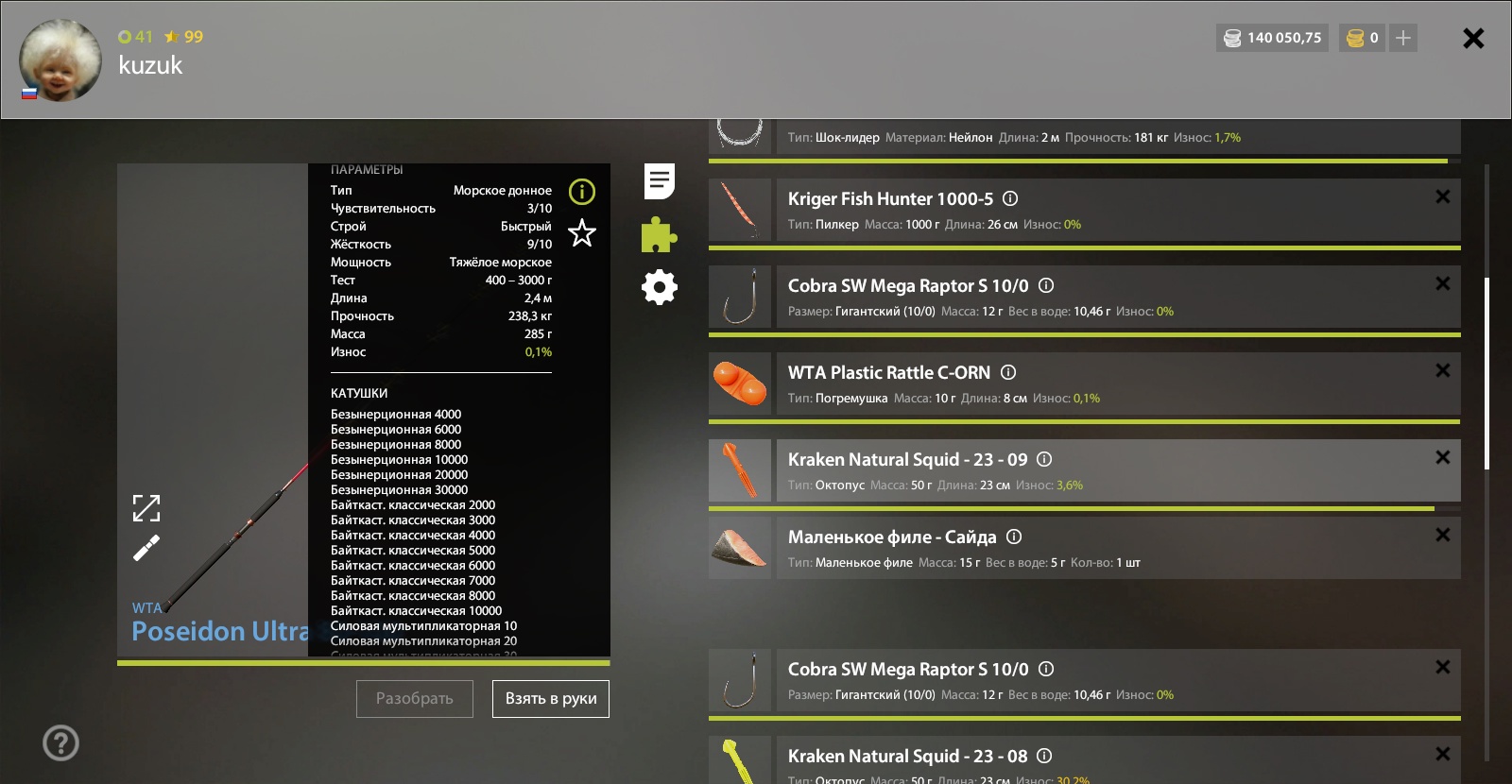Remove Kraken Natural Squid - 23 - 08

1443,754
